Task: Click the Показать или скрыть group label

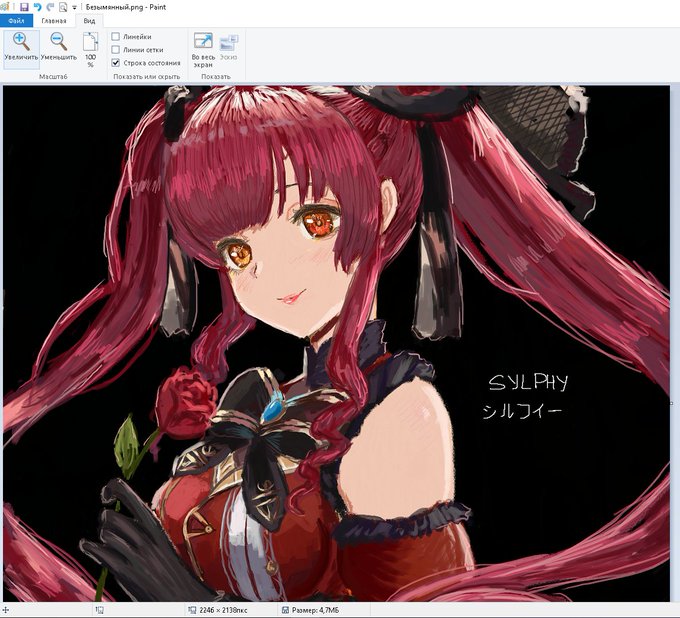Action: pos(147,77)
